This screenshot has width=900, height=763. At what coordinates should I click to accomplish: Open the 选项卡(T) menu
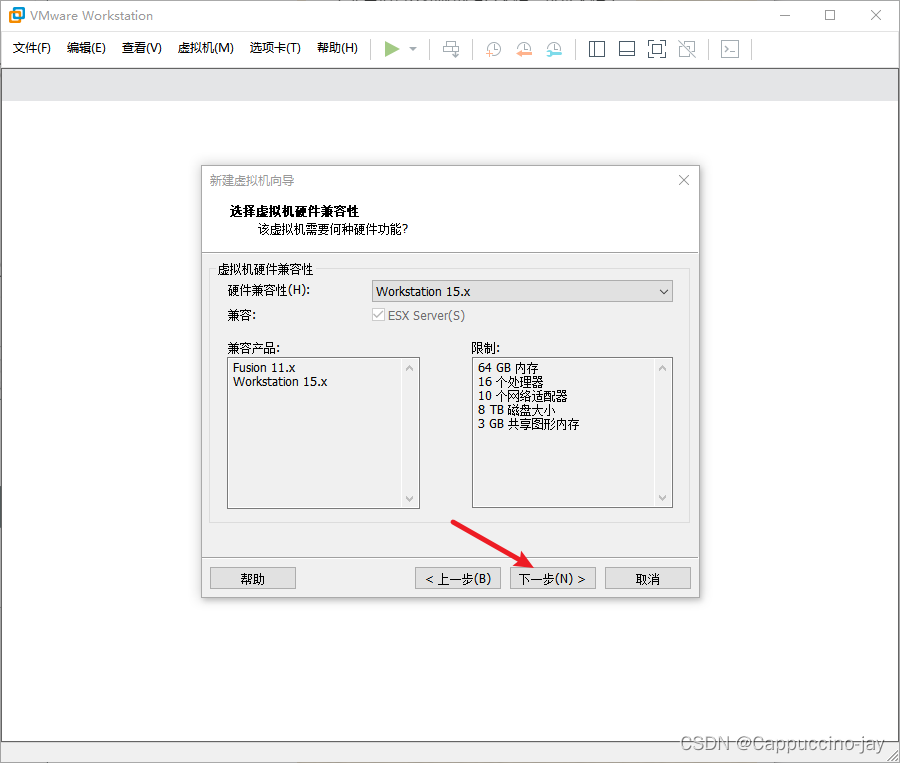click(275, 48)
